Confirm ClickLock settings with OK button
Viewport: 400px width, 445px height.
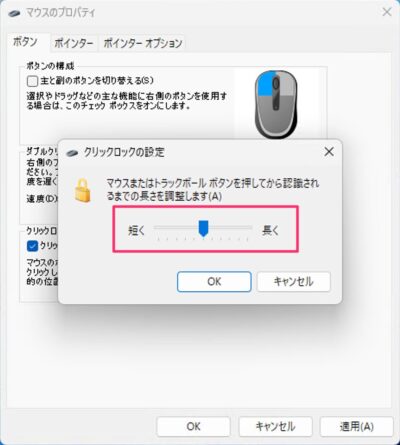pyautogui.click(x=214, y=282)
